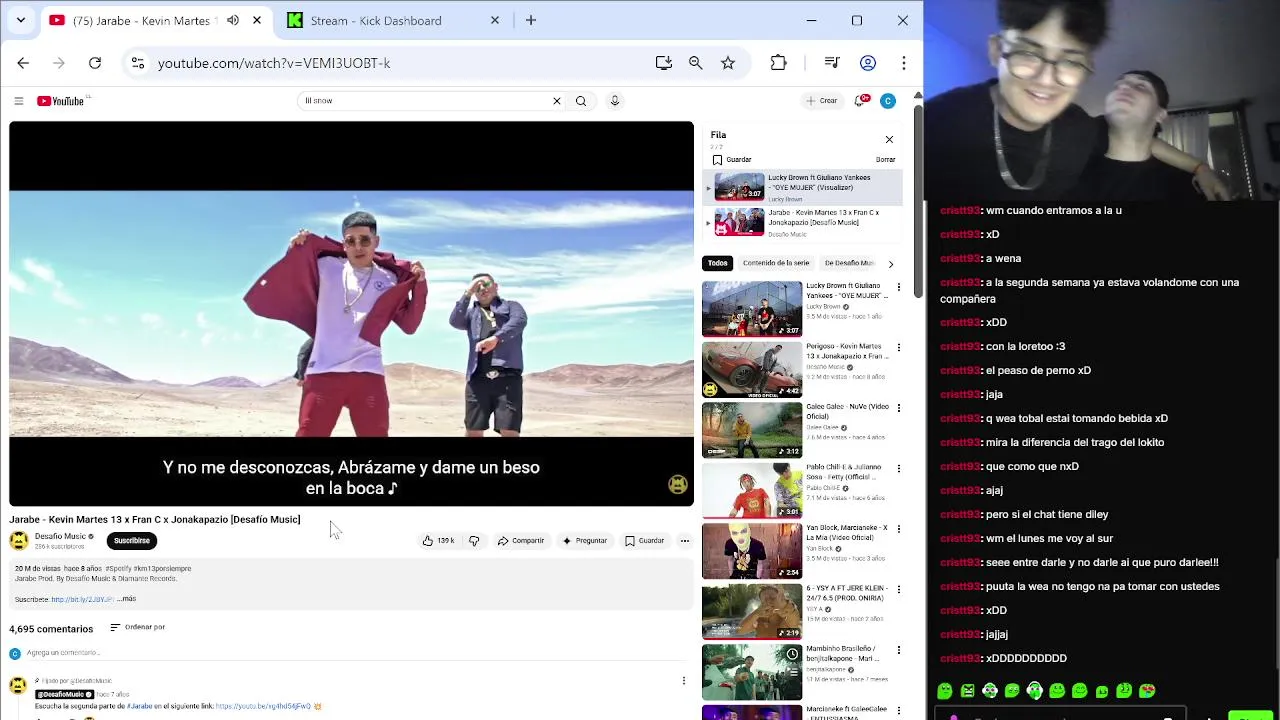Screen dimensions: 1280x720
Task: Search tabs with the dropdown arrow
Action: tap(20, 20)
